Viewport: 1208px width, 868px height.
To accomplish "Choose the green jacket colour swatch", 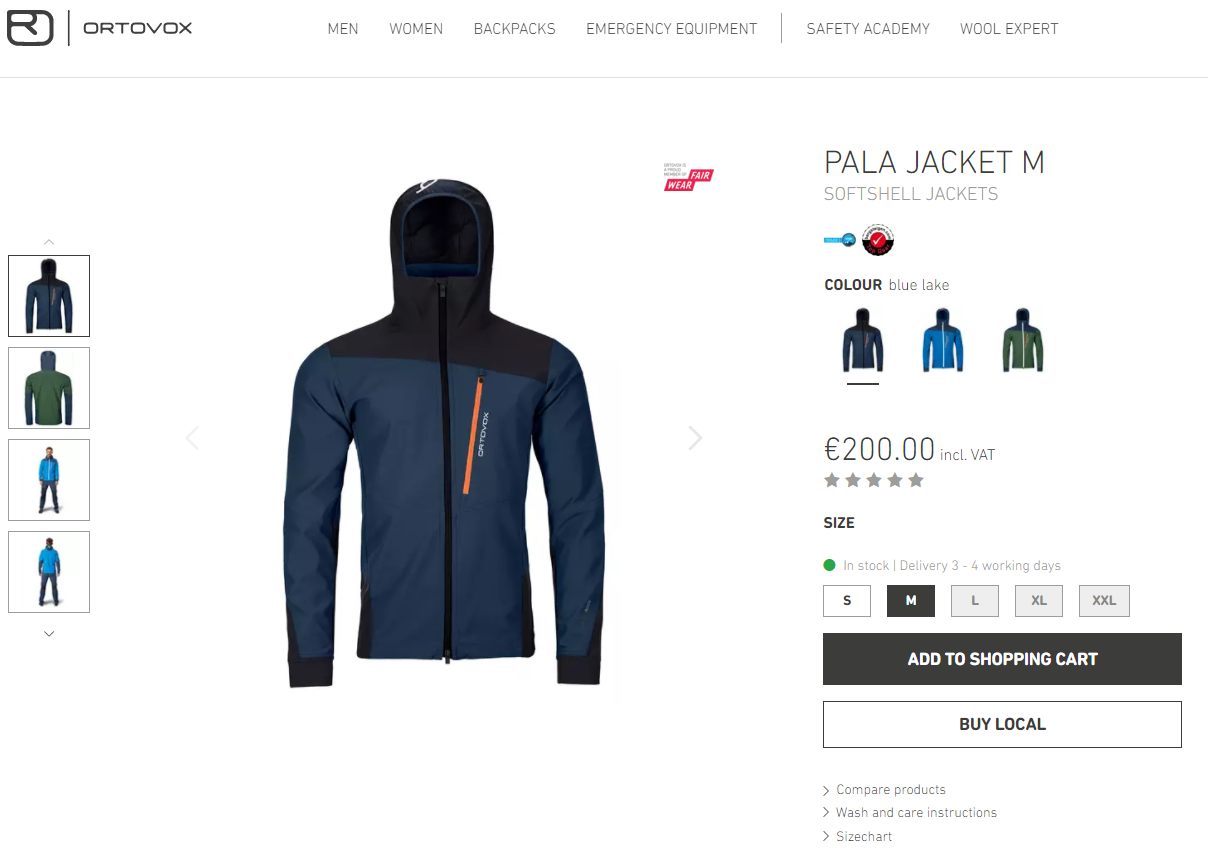I will 1023,340.
